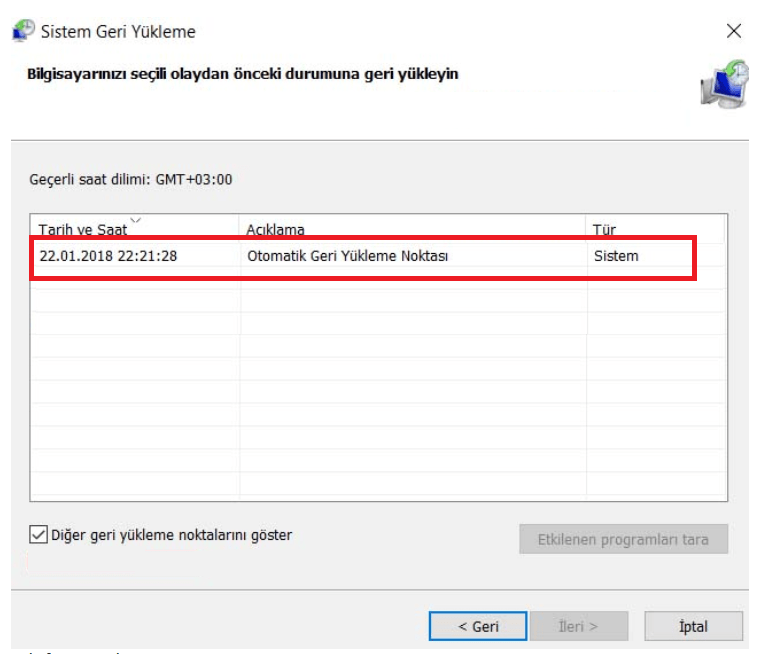
Task: Click the Geçerli saat dilimi GMT+03:00 text
Action: pos(131,180)
